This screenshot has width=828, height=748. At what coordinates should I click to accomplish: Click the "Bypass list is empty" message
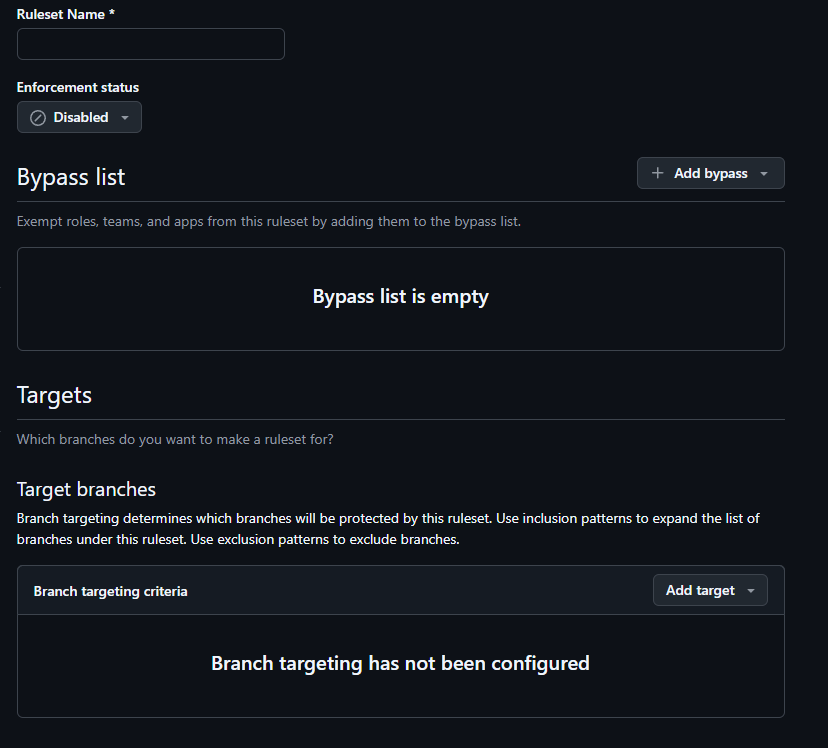(x=400, y=297)
